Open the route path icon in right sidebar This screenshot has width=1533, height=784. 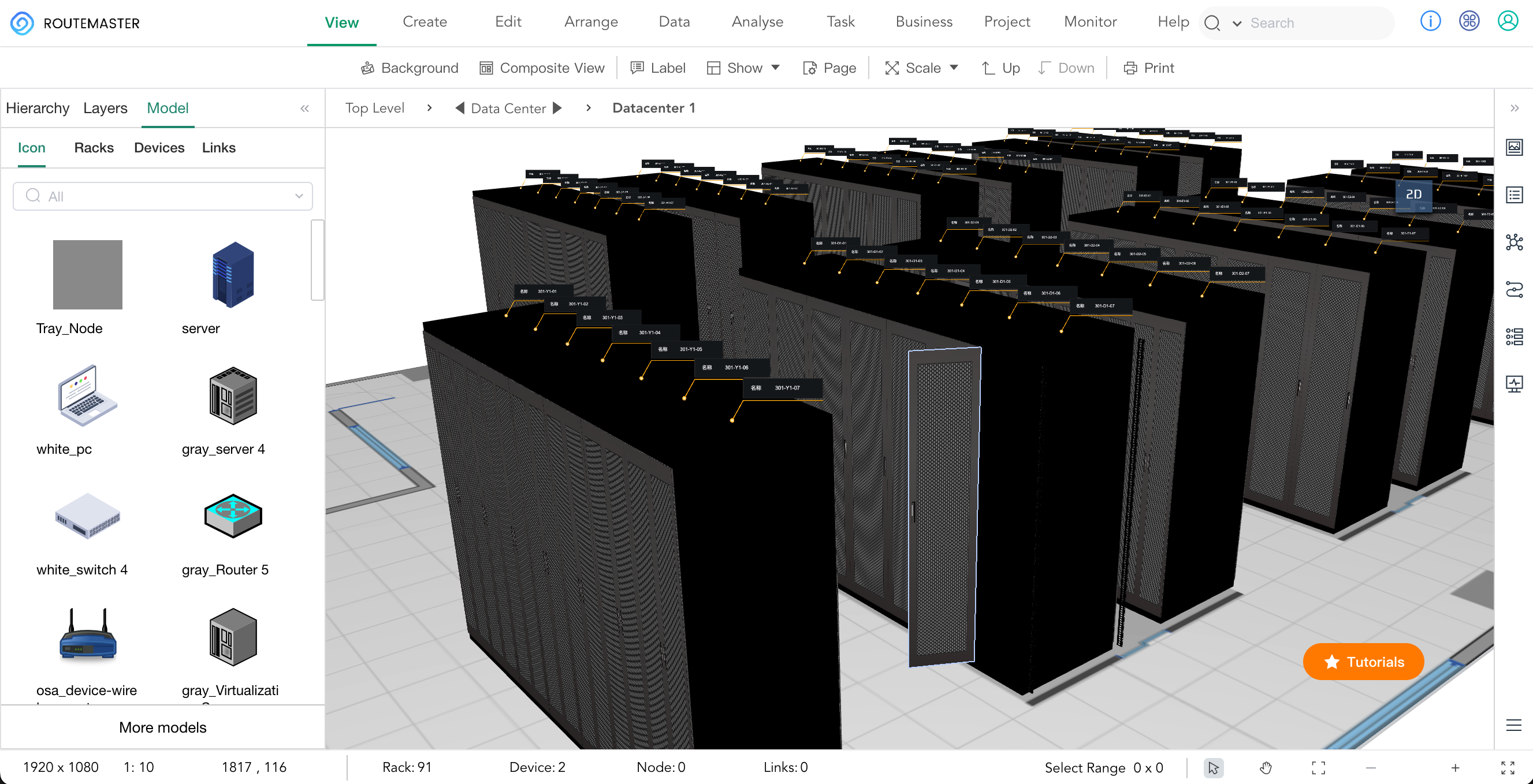[x=1514, y=290]
